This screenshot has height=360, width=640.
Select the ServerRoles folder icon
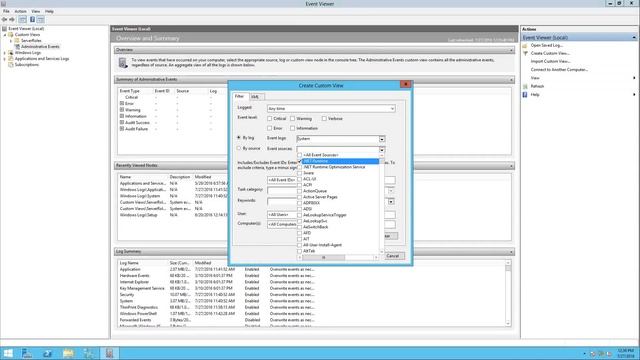click(x=17, y=41)
